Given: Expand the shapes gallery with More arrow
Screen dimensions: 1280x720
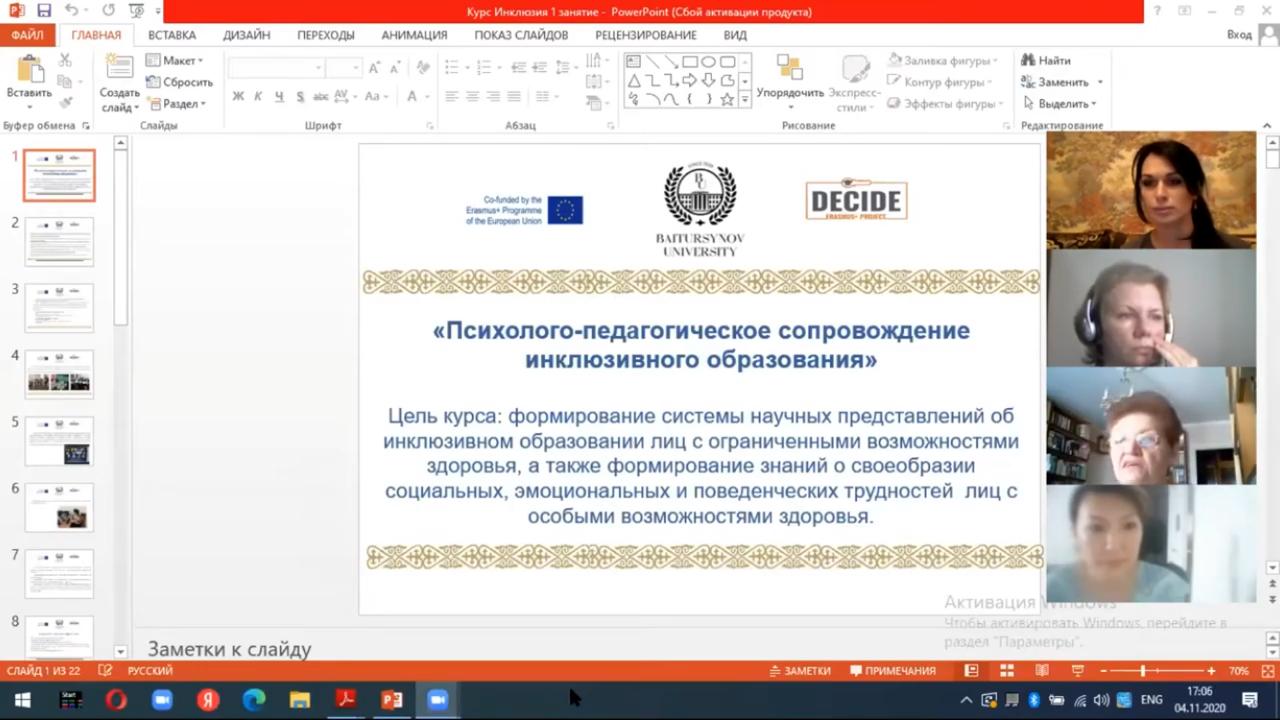Looking at the screenshot, I should [x=744, y=100].
